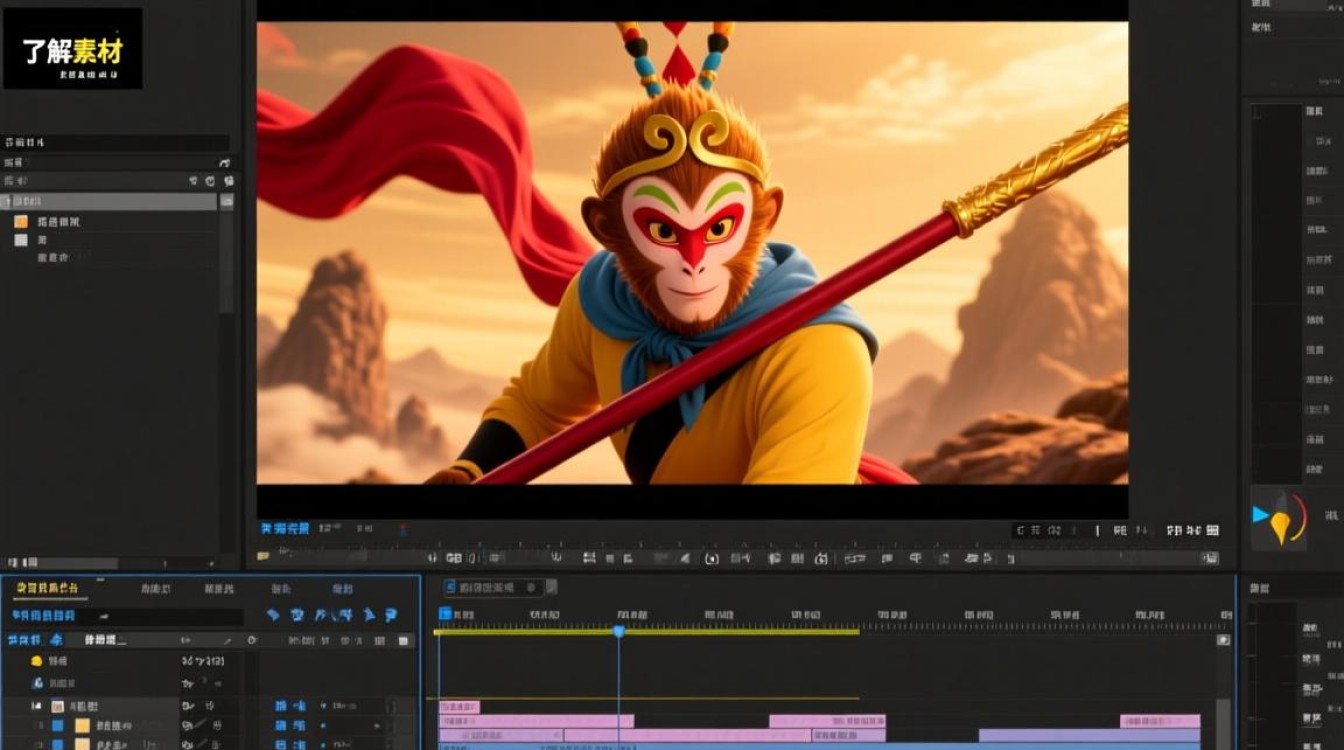Click the sequence name tab above the timeline ruler
This screenshot has height=750, width=1344.
click(x=492, y=587)
